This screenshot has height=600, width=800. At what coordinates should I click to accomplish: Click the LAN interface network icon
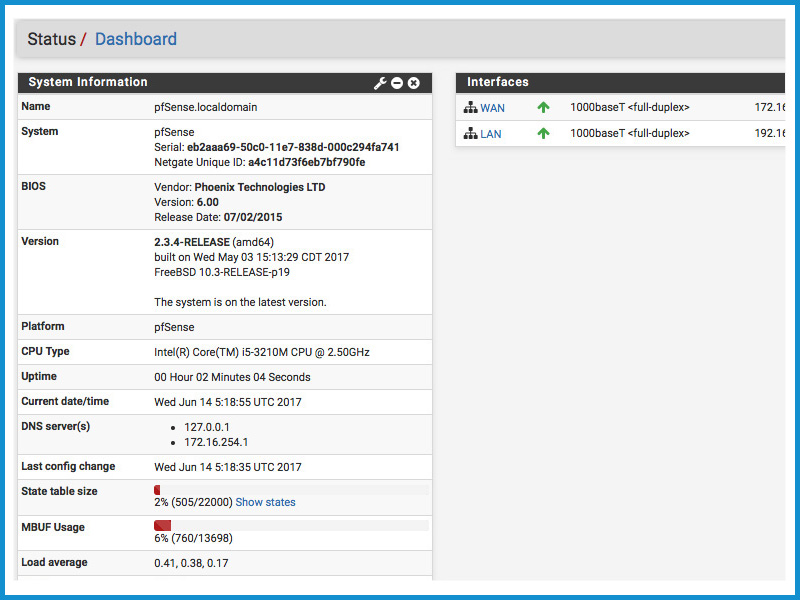point(470,134)
